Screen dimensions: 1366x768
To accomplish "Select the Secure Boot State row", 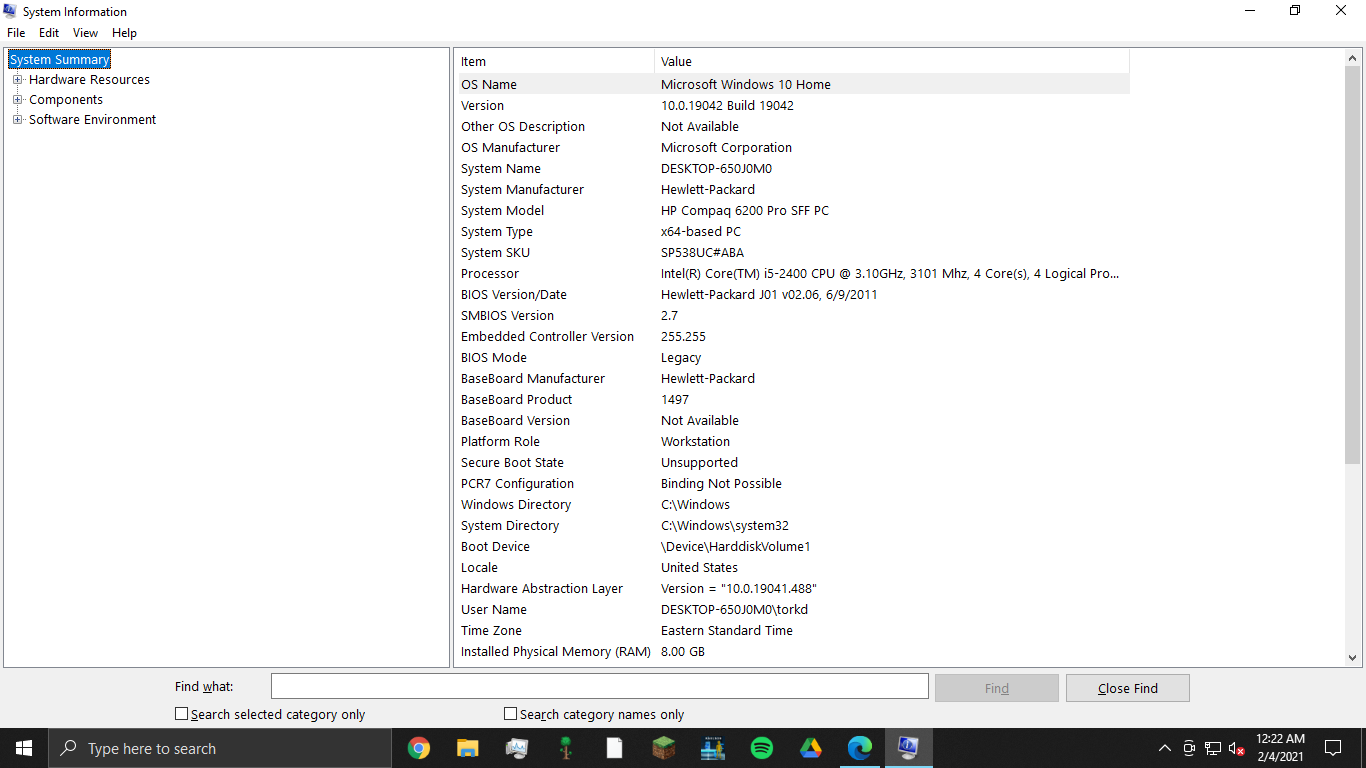I will point(794,463).
